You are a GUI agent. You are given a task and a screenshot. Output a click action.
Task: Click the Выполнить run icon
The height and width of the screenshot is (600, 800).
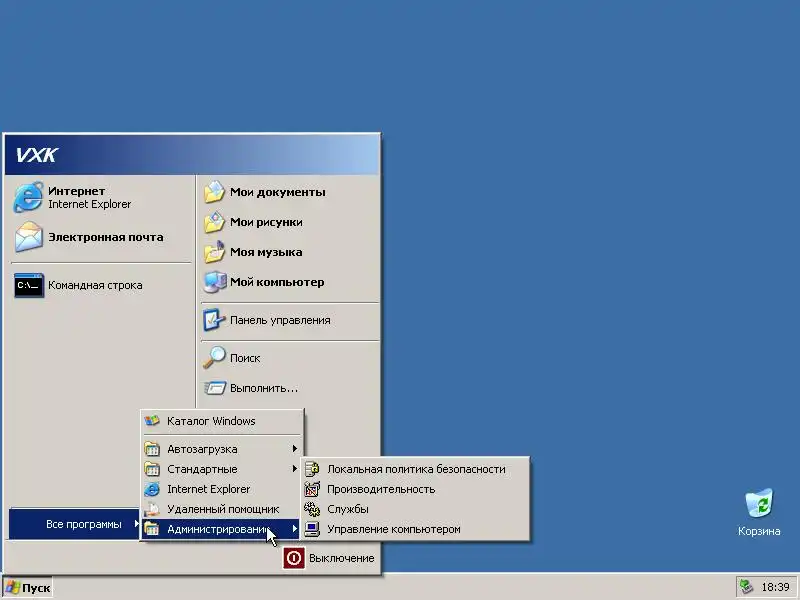tap(215, 388)
